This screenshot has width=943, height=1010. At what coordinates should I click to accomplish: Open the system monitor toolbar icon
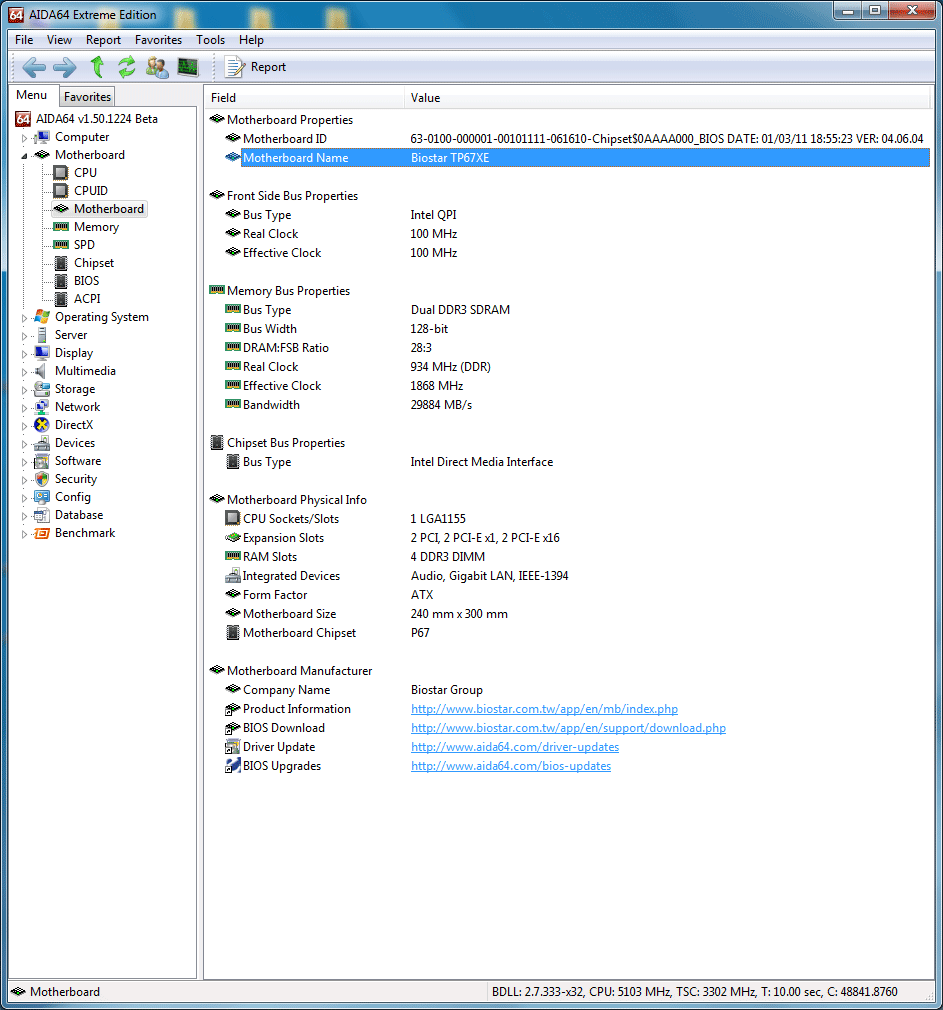[x=187, y=66]
